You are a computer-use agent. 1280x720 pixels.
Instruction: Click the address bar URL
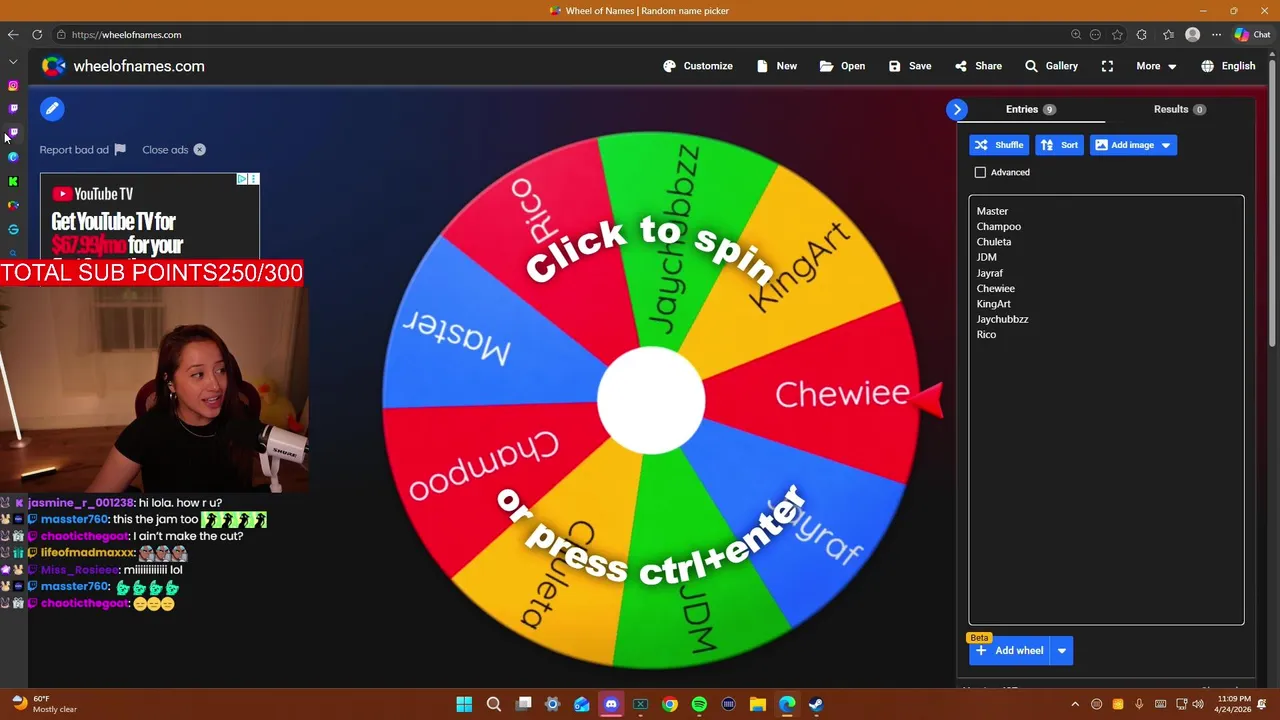tap(126, 35)
